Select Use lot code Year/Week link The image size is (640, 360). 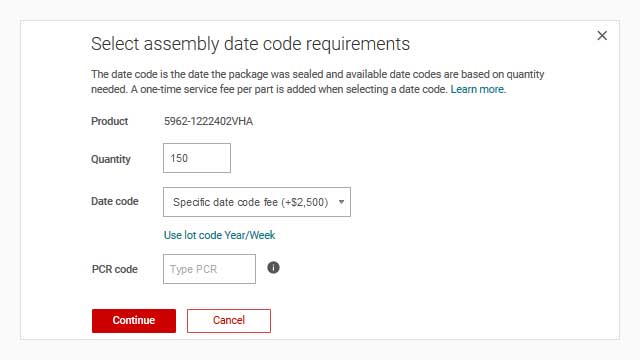pyautogui.click(x=219, y=235)
